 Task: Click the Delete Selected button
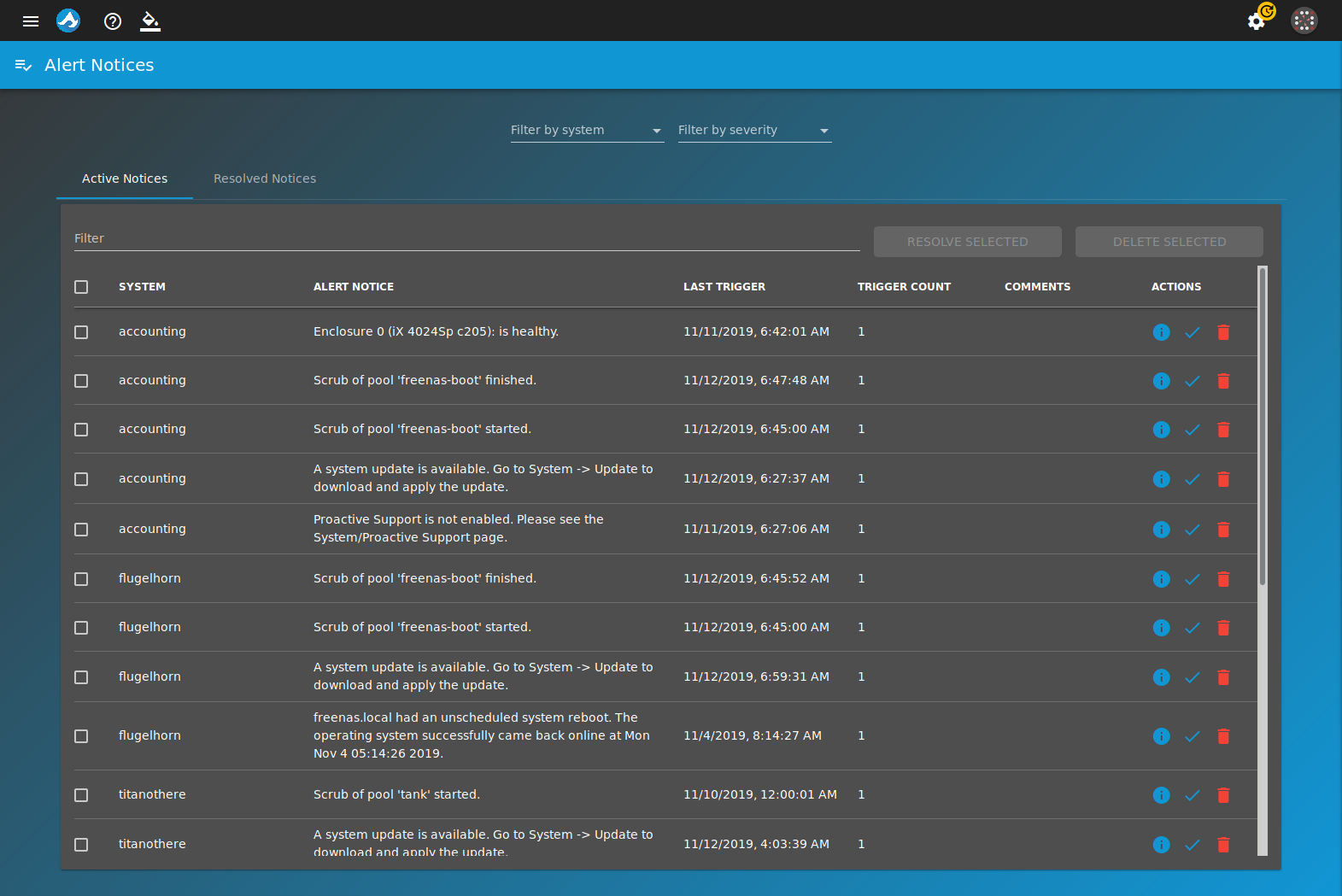point(1169,242)
